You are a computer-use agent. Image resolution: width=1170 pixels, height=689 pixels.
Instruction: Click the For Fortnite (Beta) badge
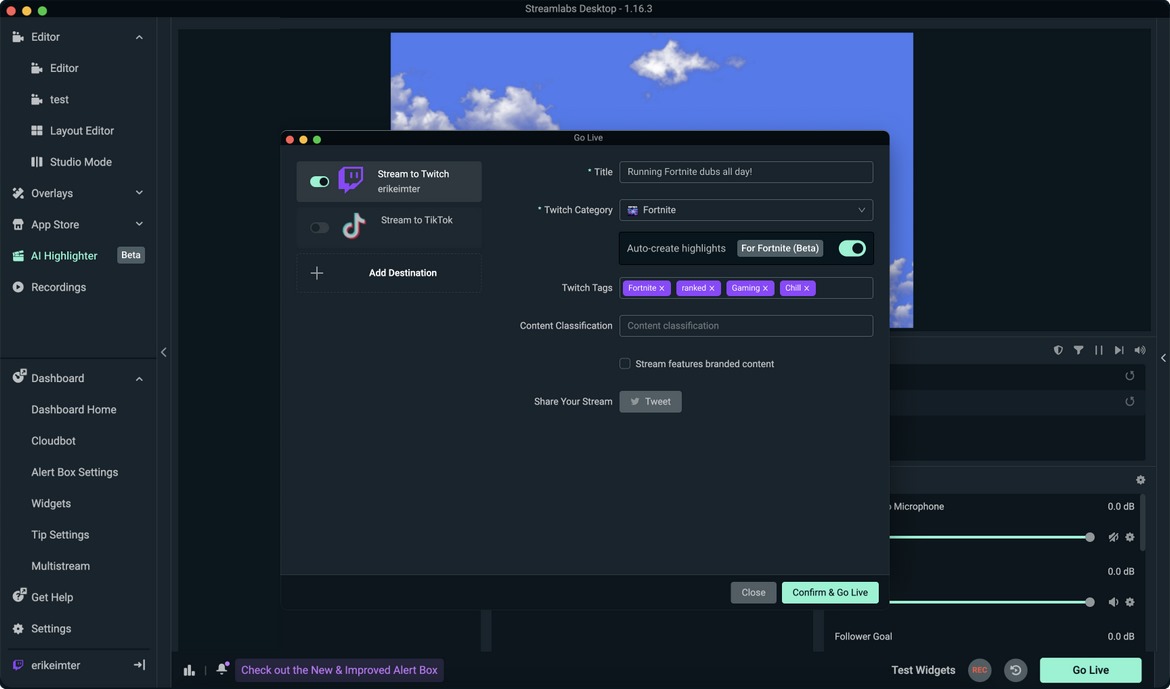[x=780, y=248]
